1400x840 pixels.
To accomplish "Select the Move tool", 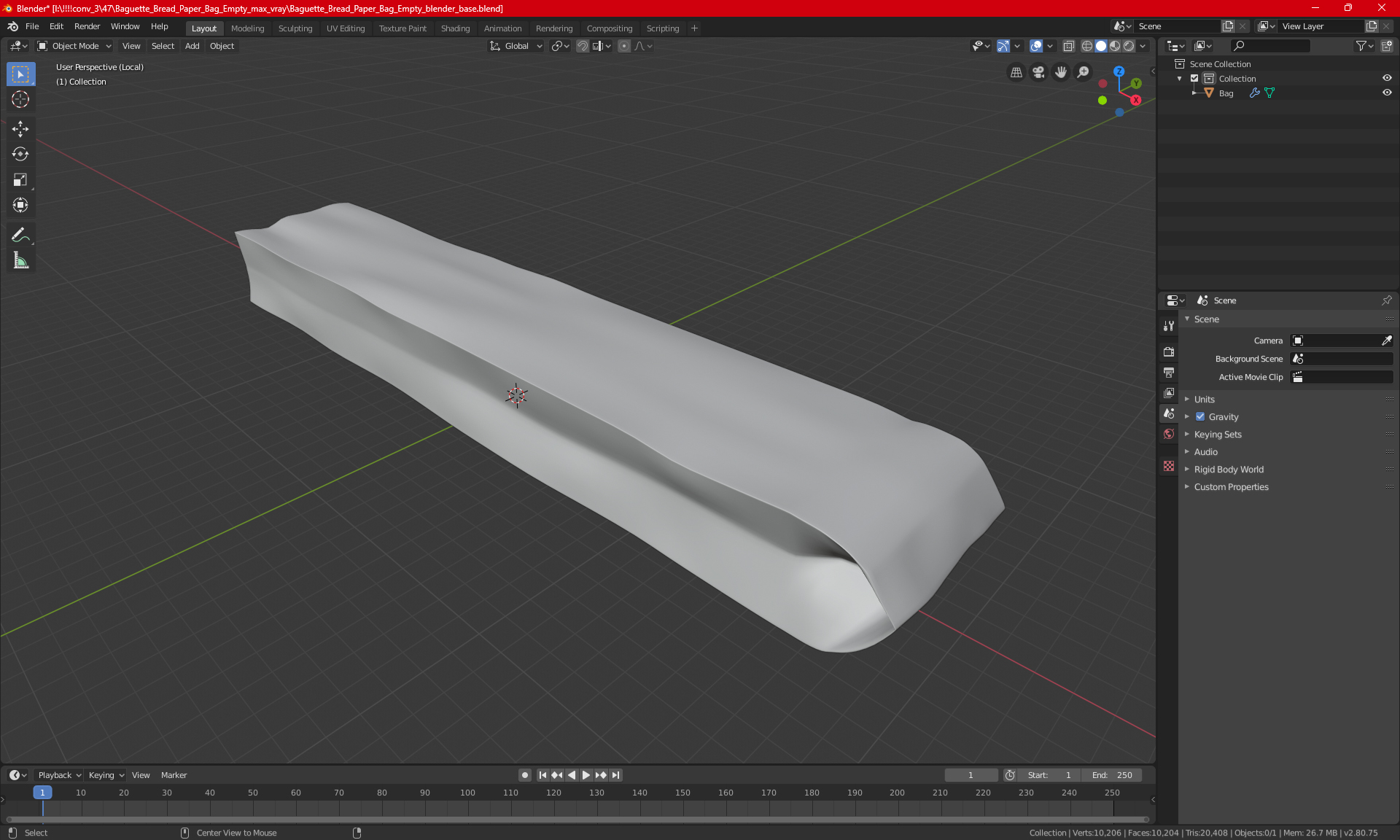I will point(20,129).
